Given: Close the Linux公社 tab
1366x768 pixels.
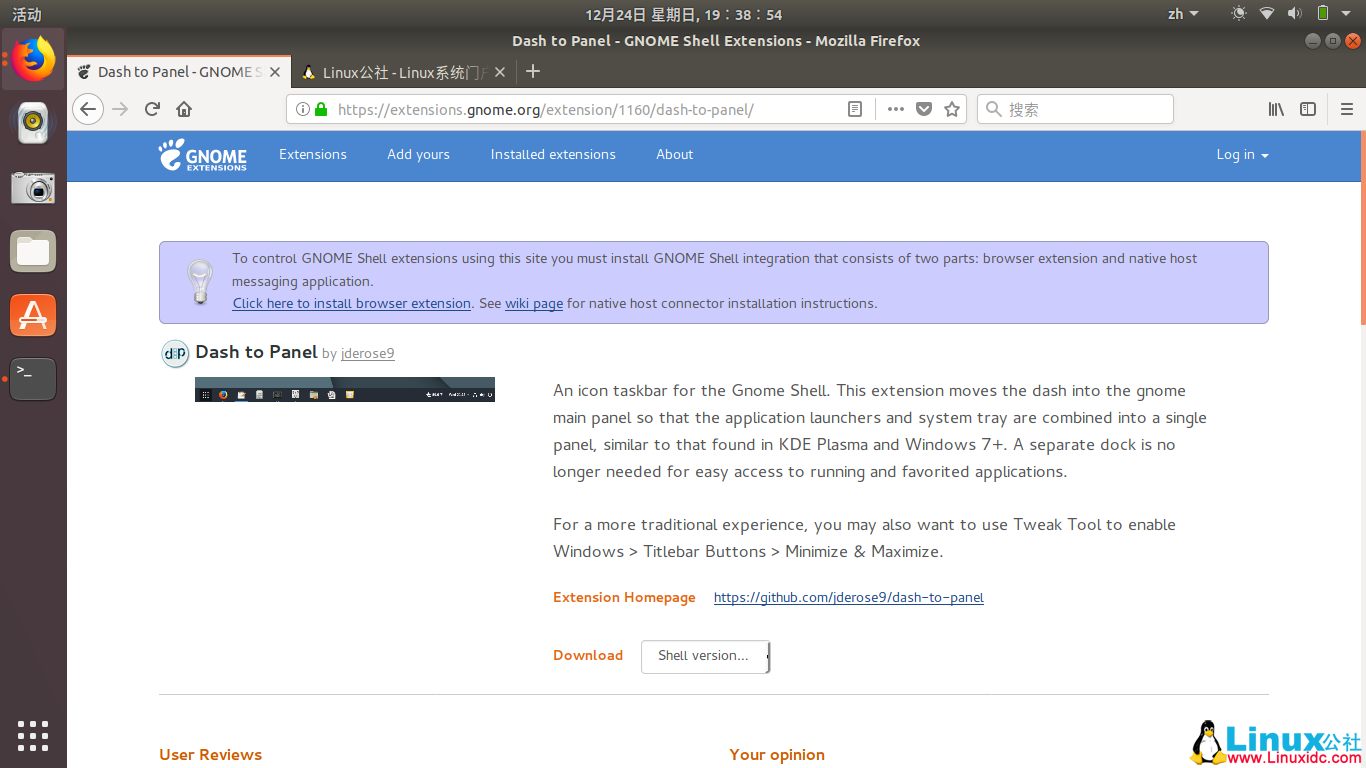Looking at the screenshot, I should tap(501, 72).
